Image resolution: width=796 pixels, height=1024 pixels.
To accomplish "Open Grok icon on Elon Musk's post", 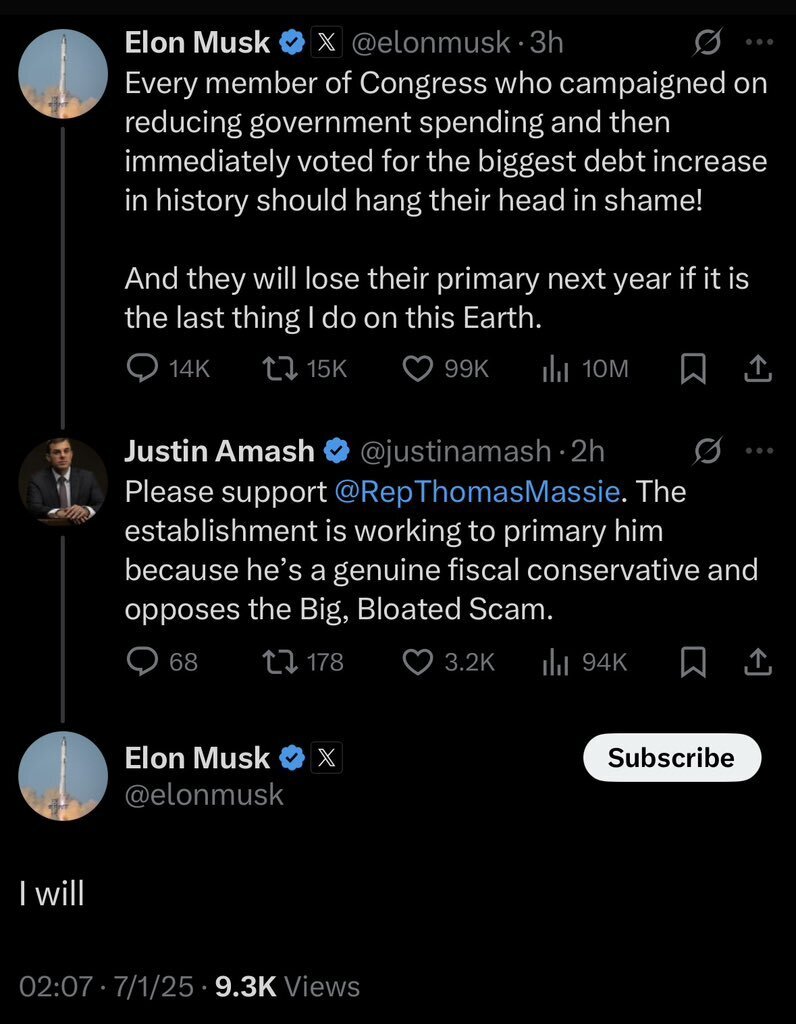I will [708, 43].
